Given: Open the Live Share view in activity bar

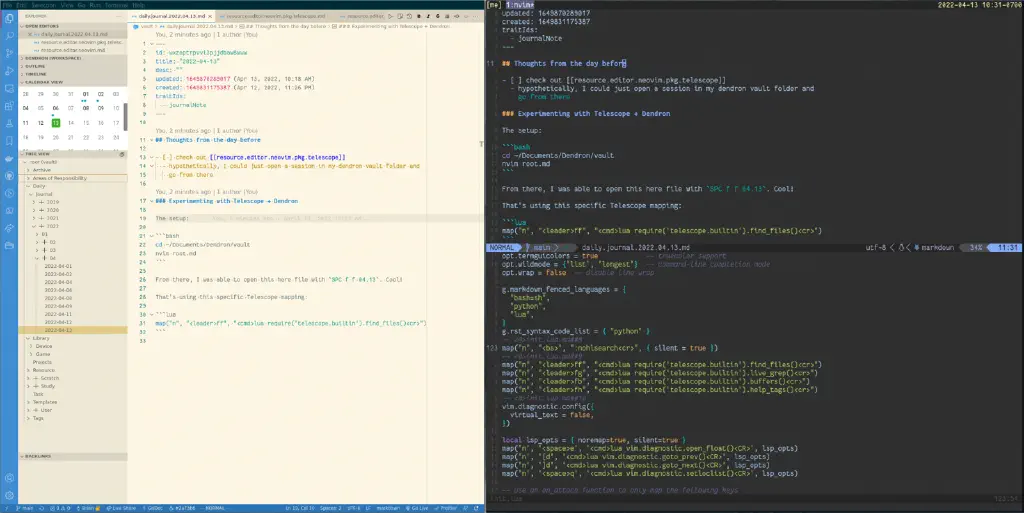Looking at the screenshot, I should point(9,228).
